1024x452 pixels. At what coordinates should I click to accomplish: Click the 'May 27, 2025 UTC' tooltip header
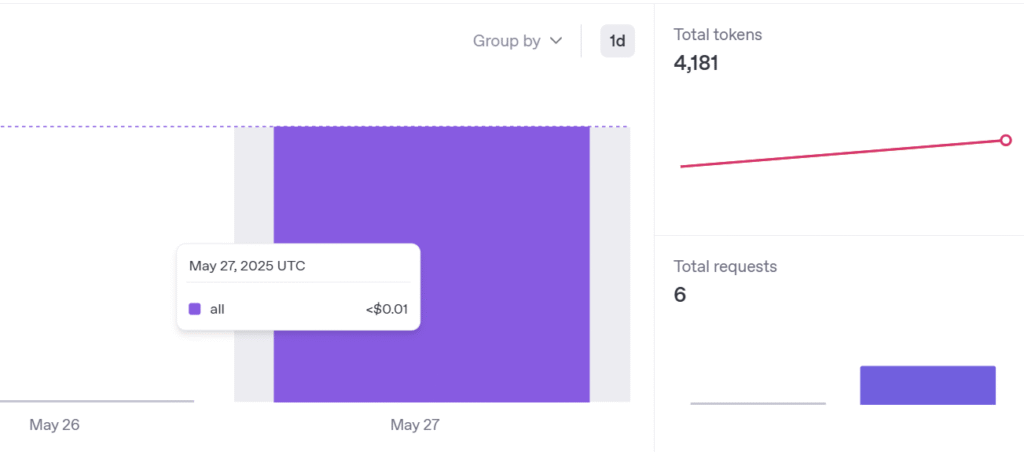click(x=250, y=266)
